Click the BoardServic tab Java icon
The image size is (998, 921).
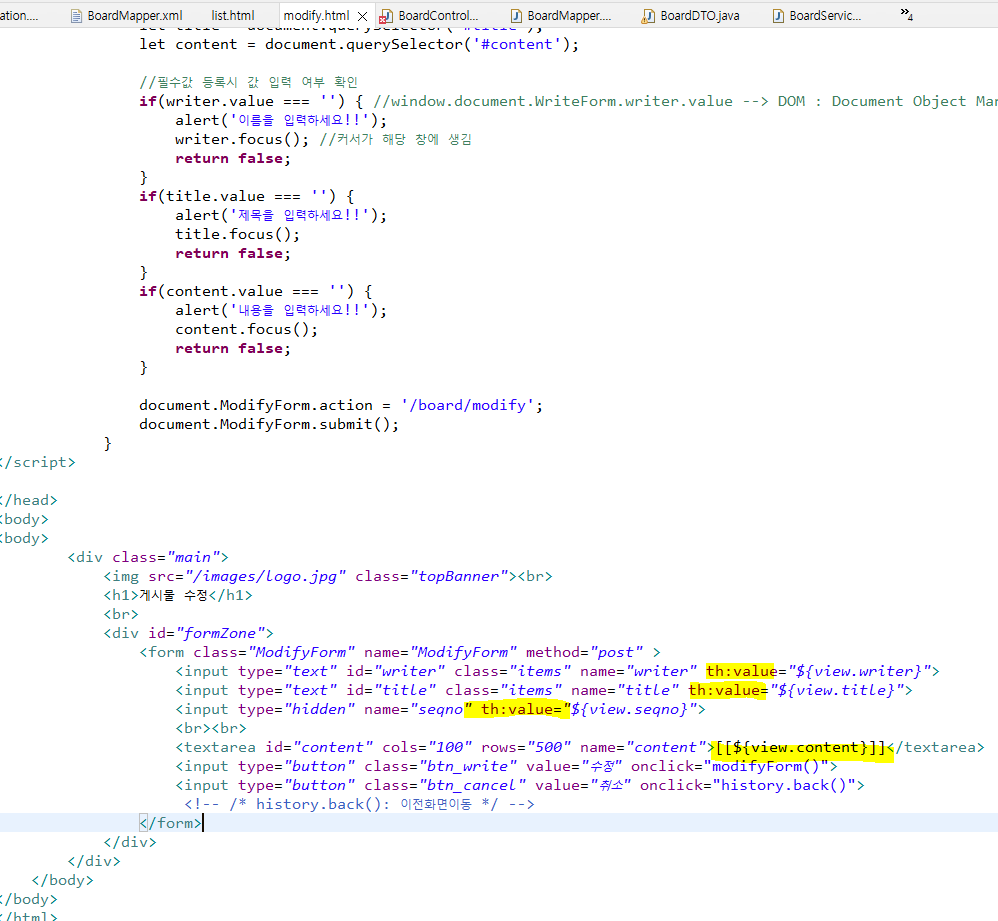click(x=778, y=16)
